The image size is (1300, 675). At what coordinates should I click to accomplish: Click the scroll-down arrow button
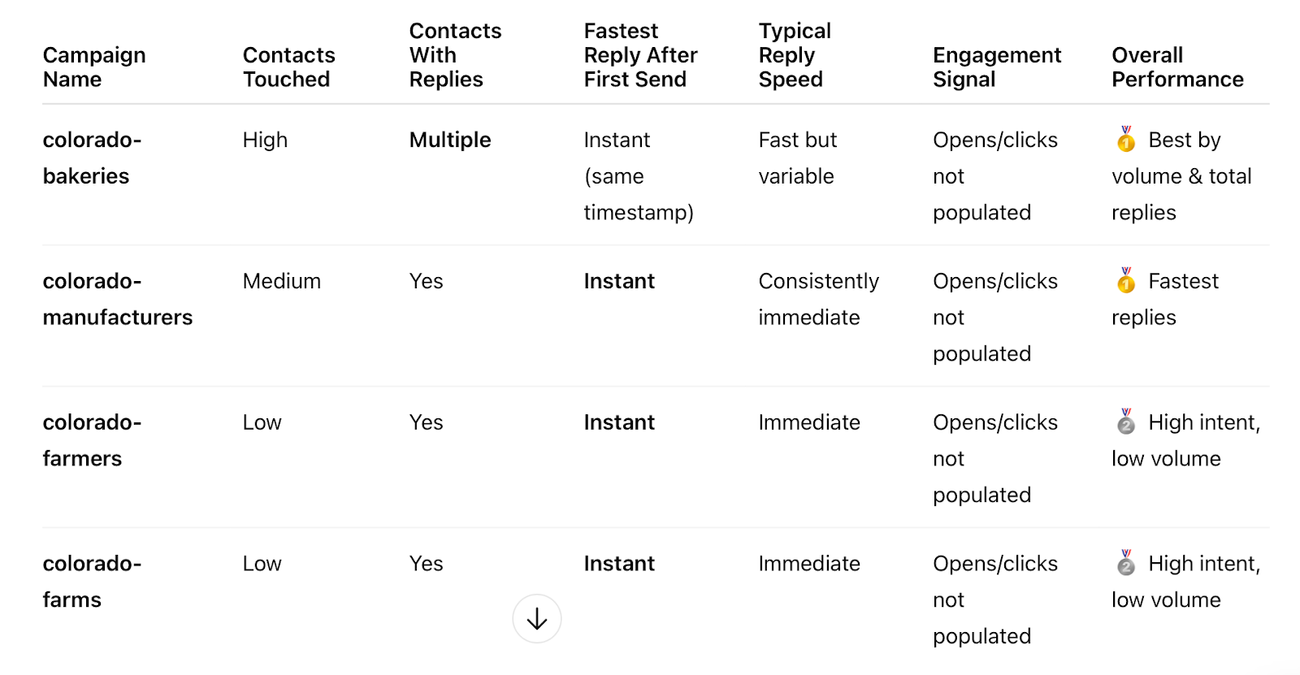click(x=537, y=619)
